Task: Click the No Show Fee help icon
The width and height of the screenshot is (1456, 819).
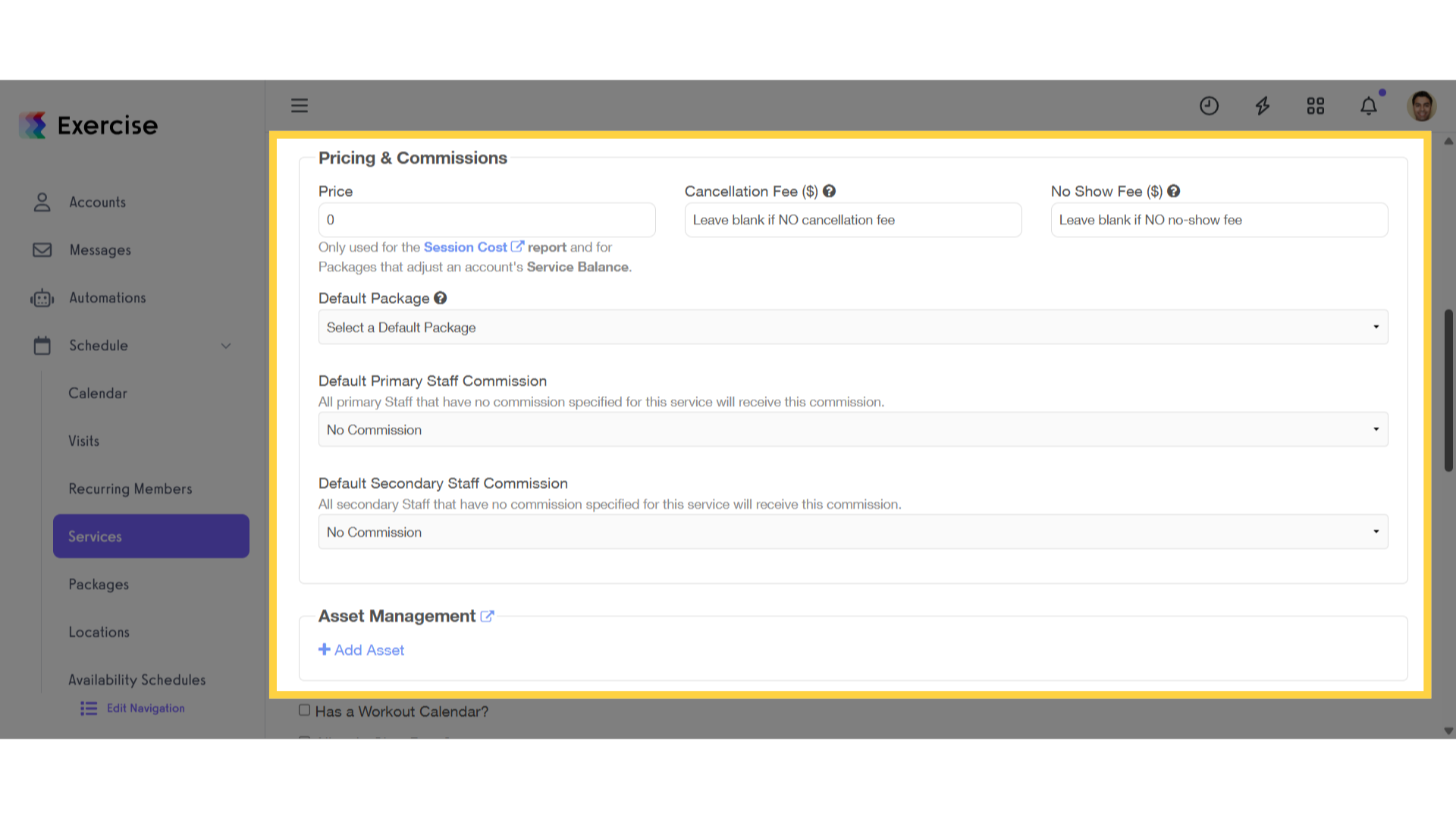Action: pyautogui.click(x=1174, y=191)
